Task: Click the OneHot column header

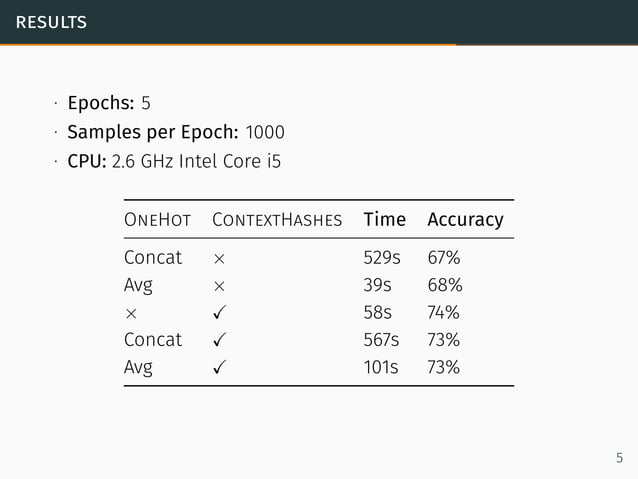Action: (x=157, y=219)
